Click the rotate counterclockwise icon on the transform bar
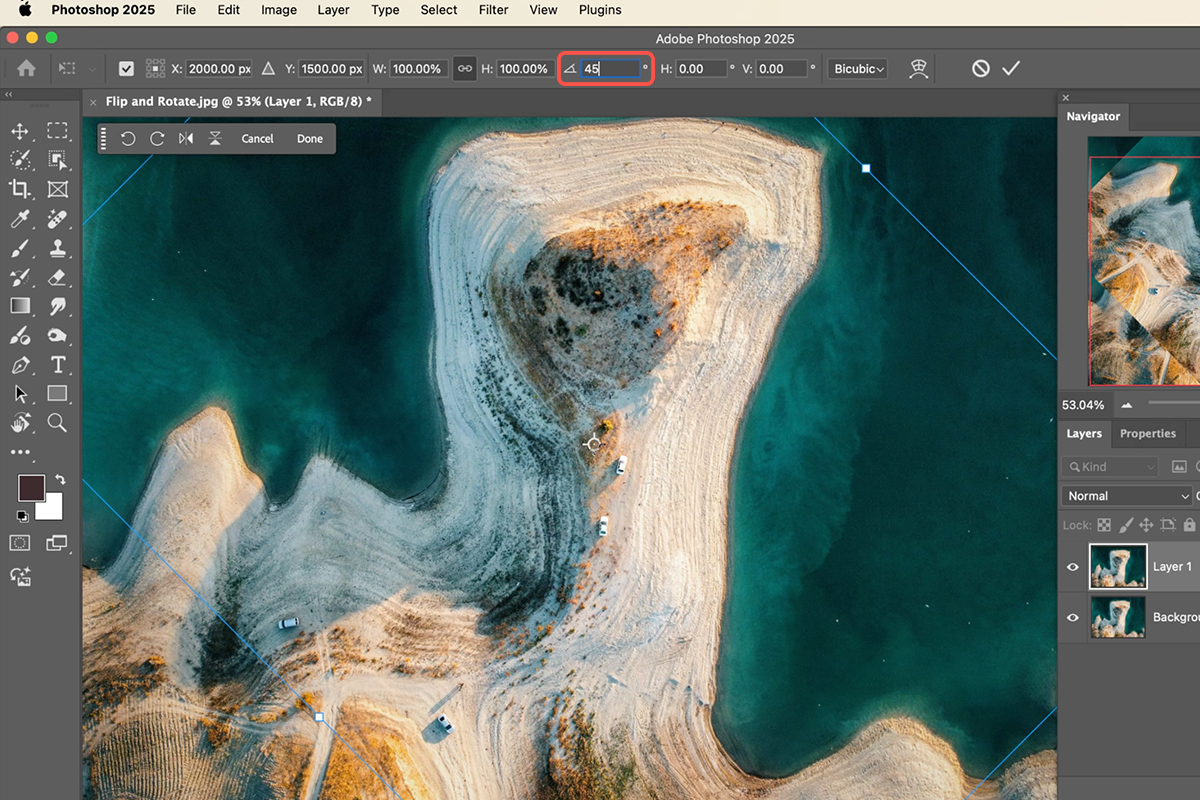 coord(128,138)
